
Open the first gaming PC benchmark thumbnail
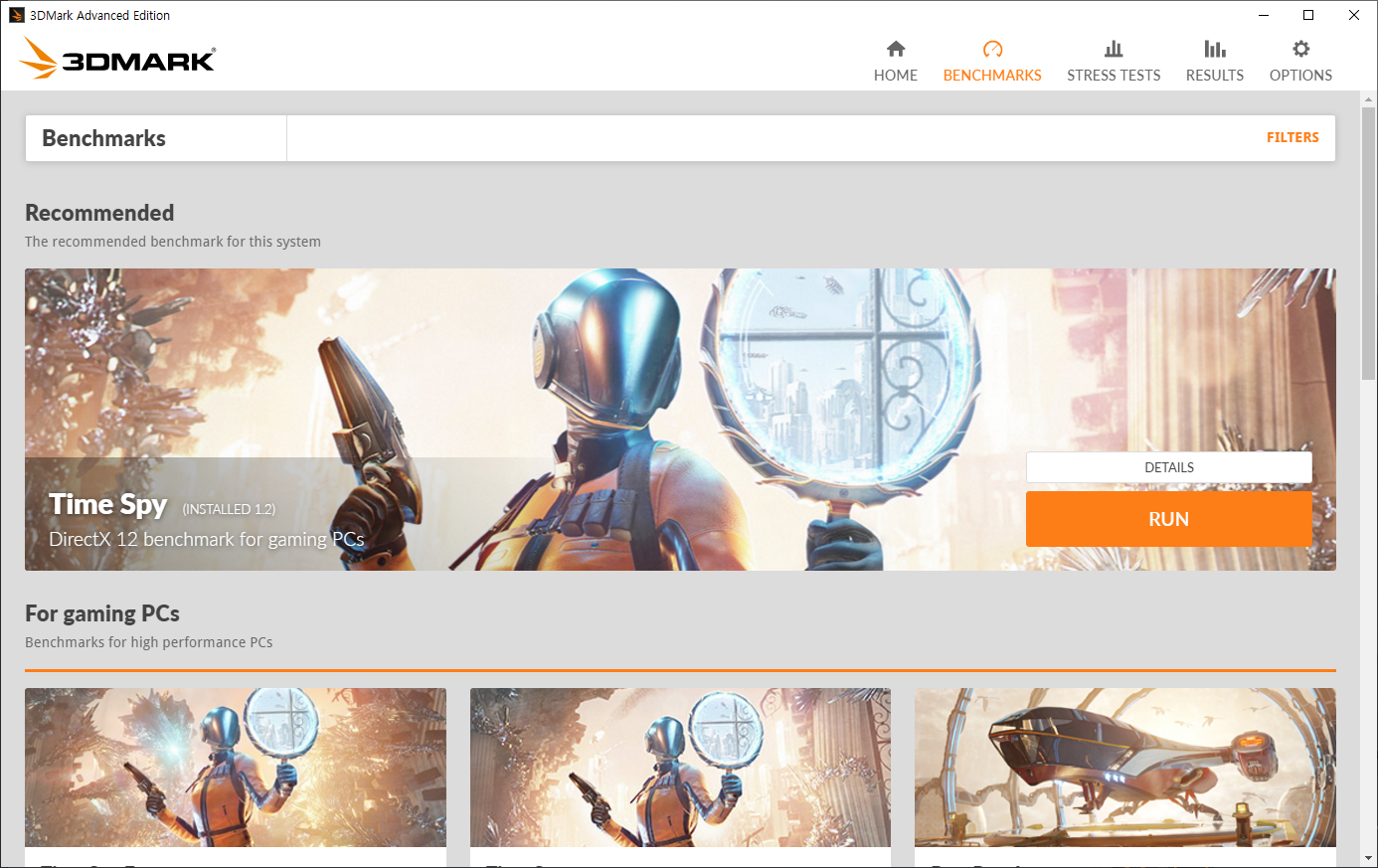click(x=236, y=768)
